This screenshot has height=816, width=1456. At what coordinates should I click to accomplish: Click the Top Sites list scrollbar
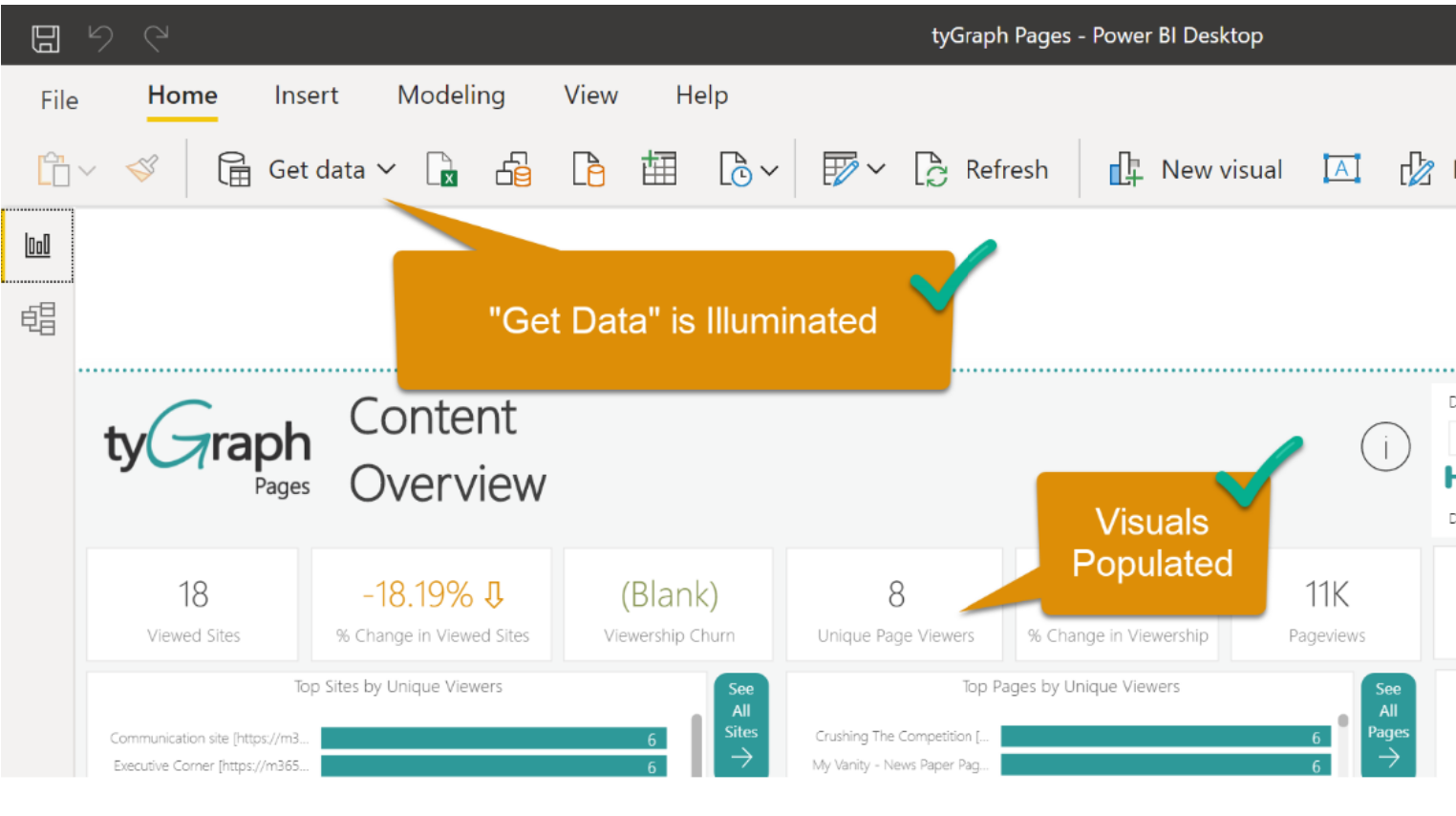point(696,743)
